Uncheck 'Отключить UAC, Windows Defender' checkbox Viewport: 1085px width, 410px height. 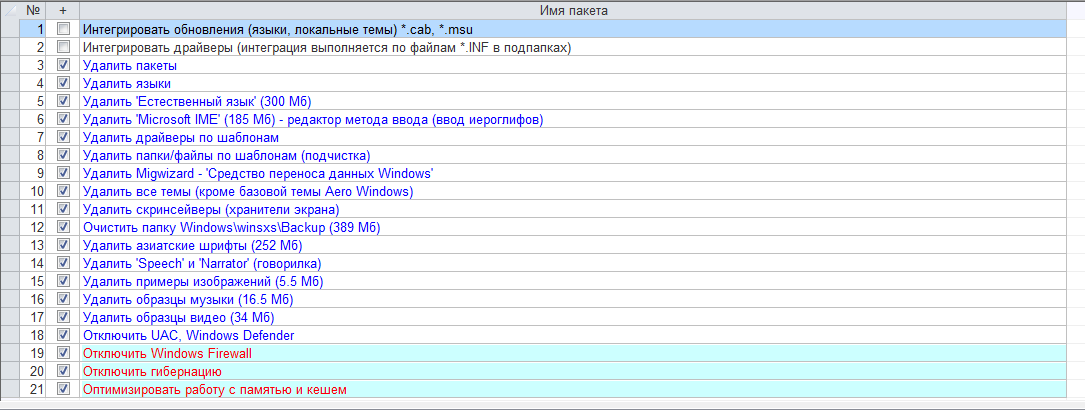coord(64,335)
